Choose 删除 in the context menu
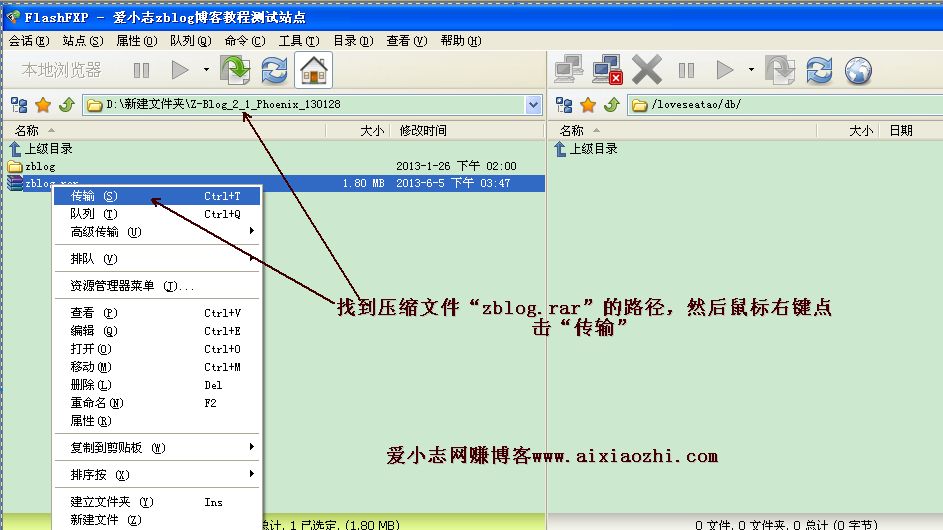 [x=157, y=386]
